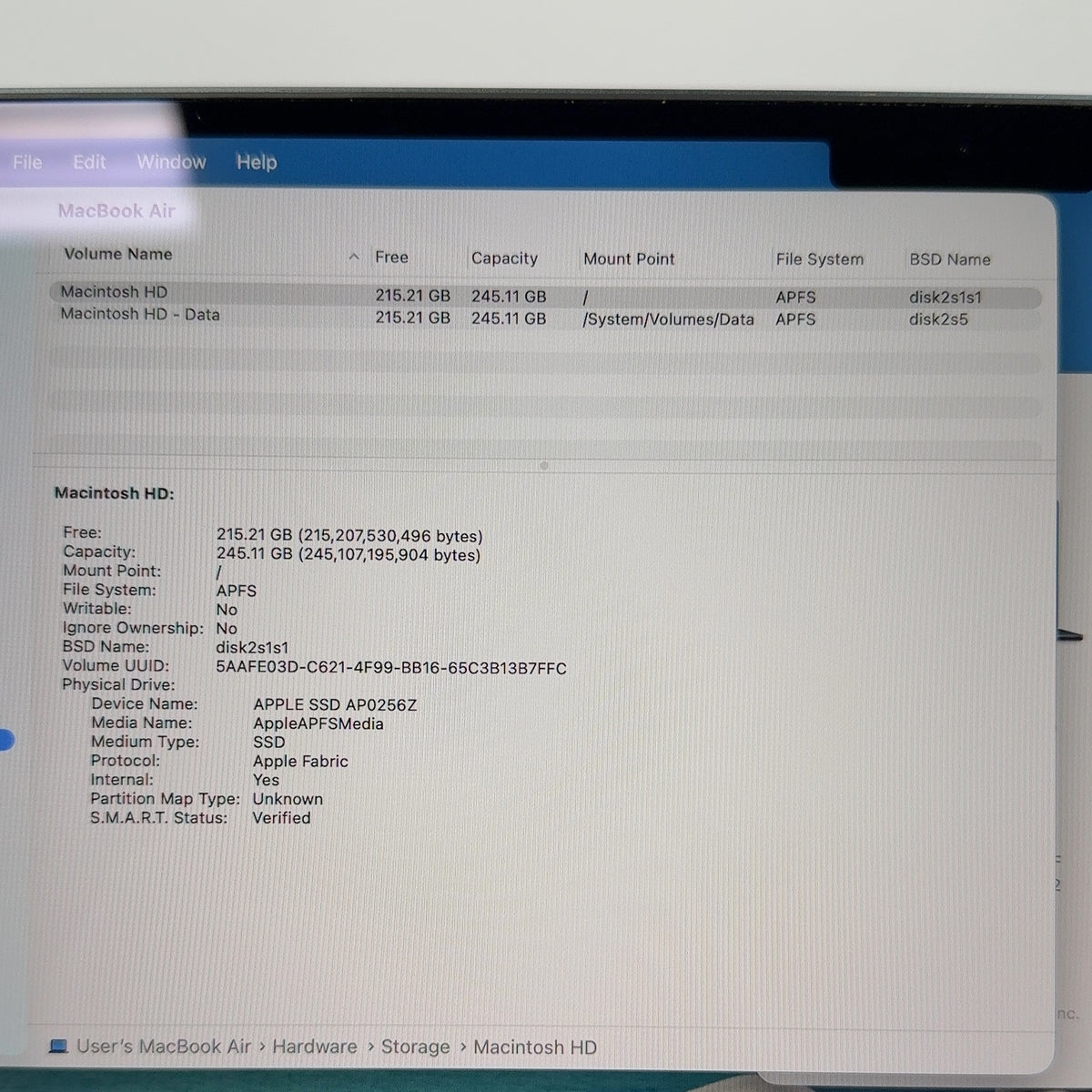Click disk2s5 in the BSD Name column
The width and height of the screenshot is (1092, 1092).
tap(938, 319)
